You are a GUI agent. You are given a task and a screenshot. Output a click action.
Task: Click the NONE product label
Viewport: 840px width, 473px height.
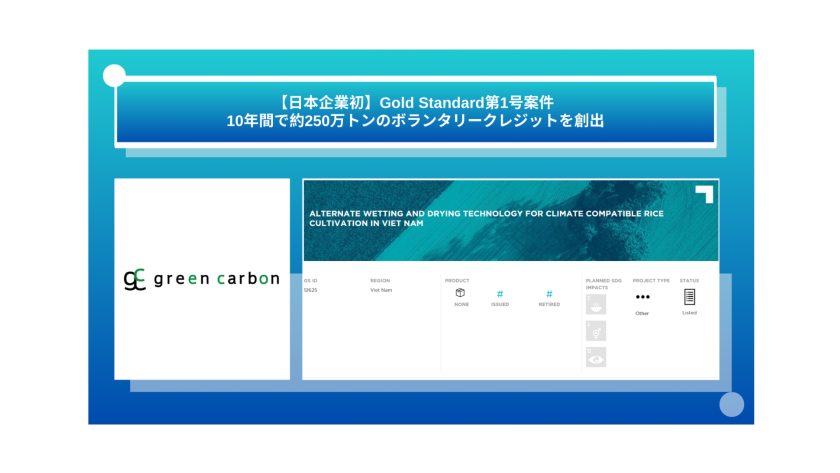[461, 304]
